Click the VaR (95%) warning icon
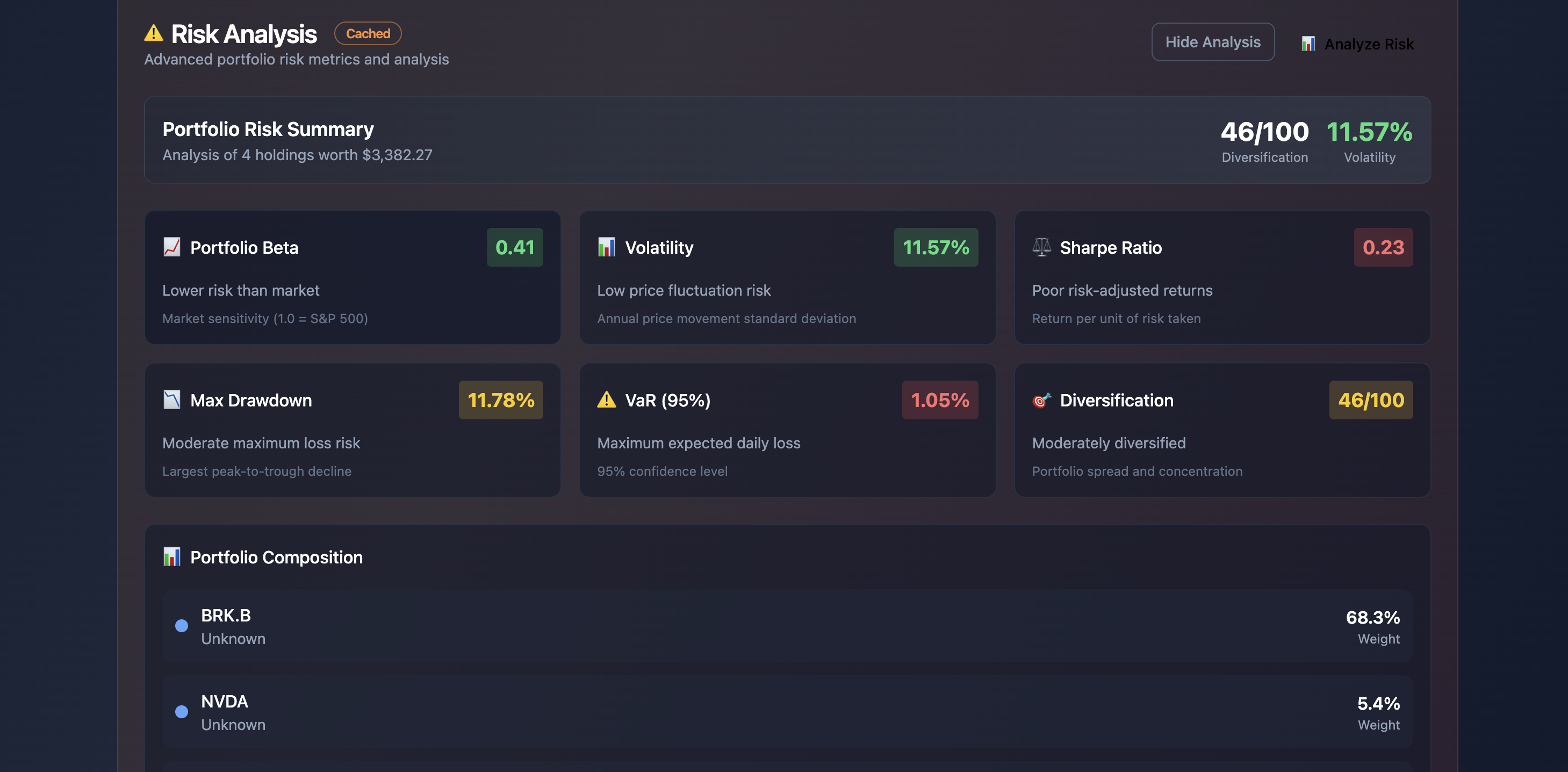This screenshot has height=772, width=1568. [x=606, y=400]
